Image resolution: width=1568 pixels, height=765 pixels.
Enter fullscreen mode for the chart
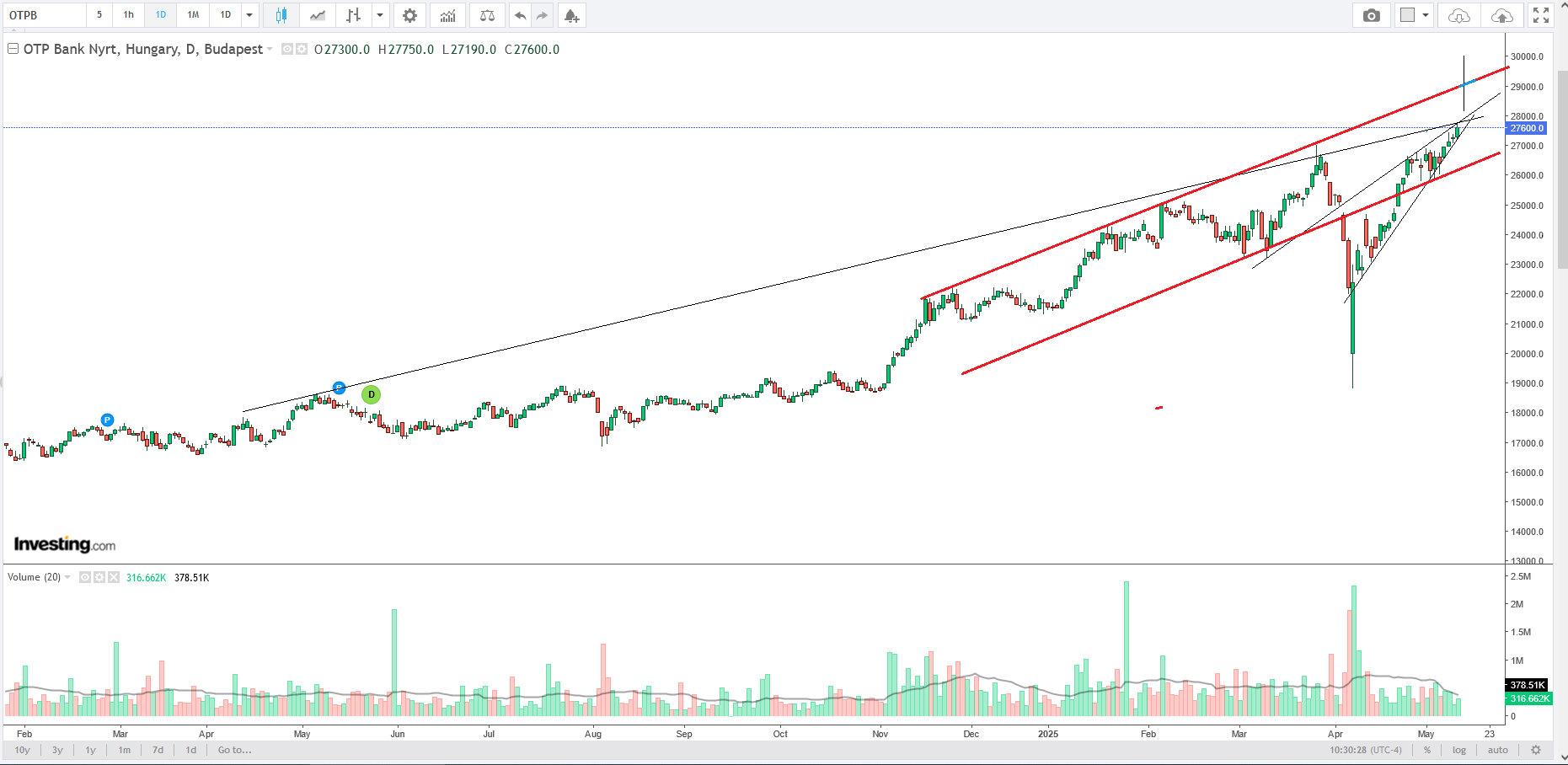pos(1541,15)
